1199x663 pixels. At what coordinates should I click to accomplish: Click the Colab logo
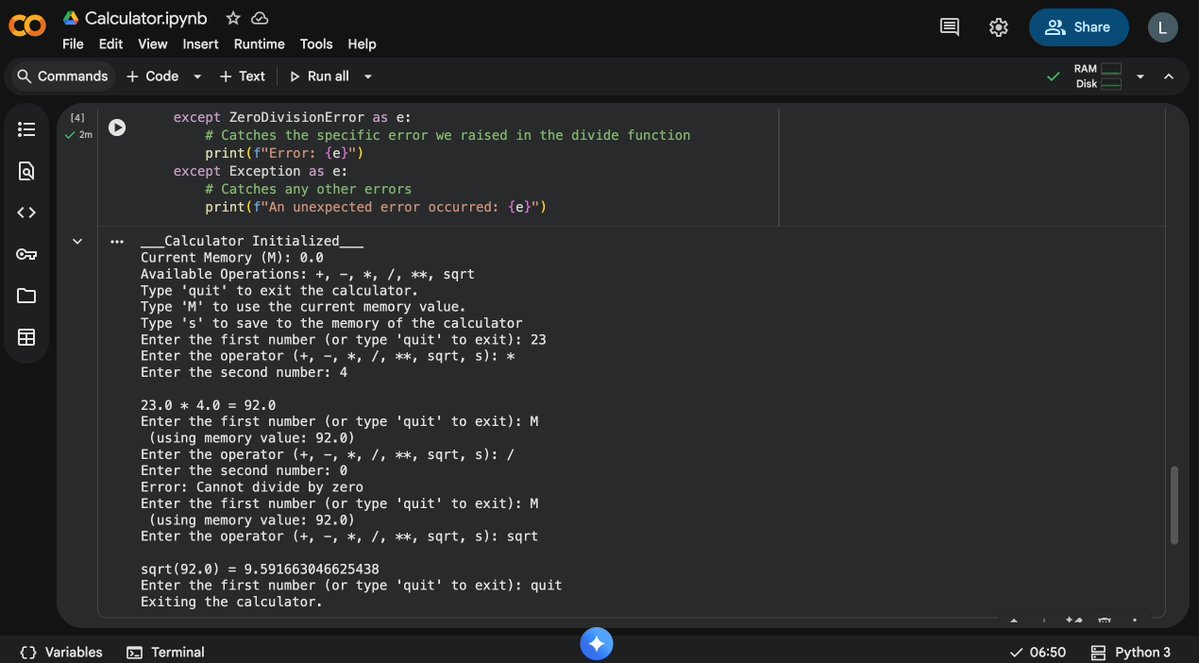click(26, 27)
